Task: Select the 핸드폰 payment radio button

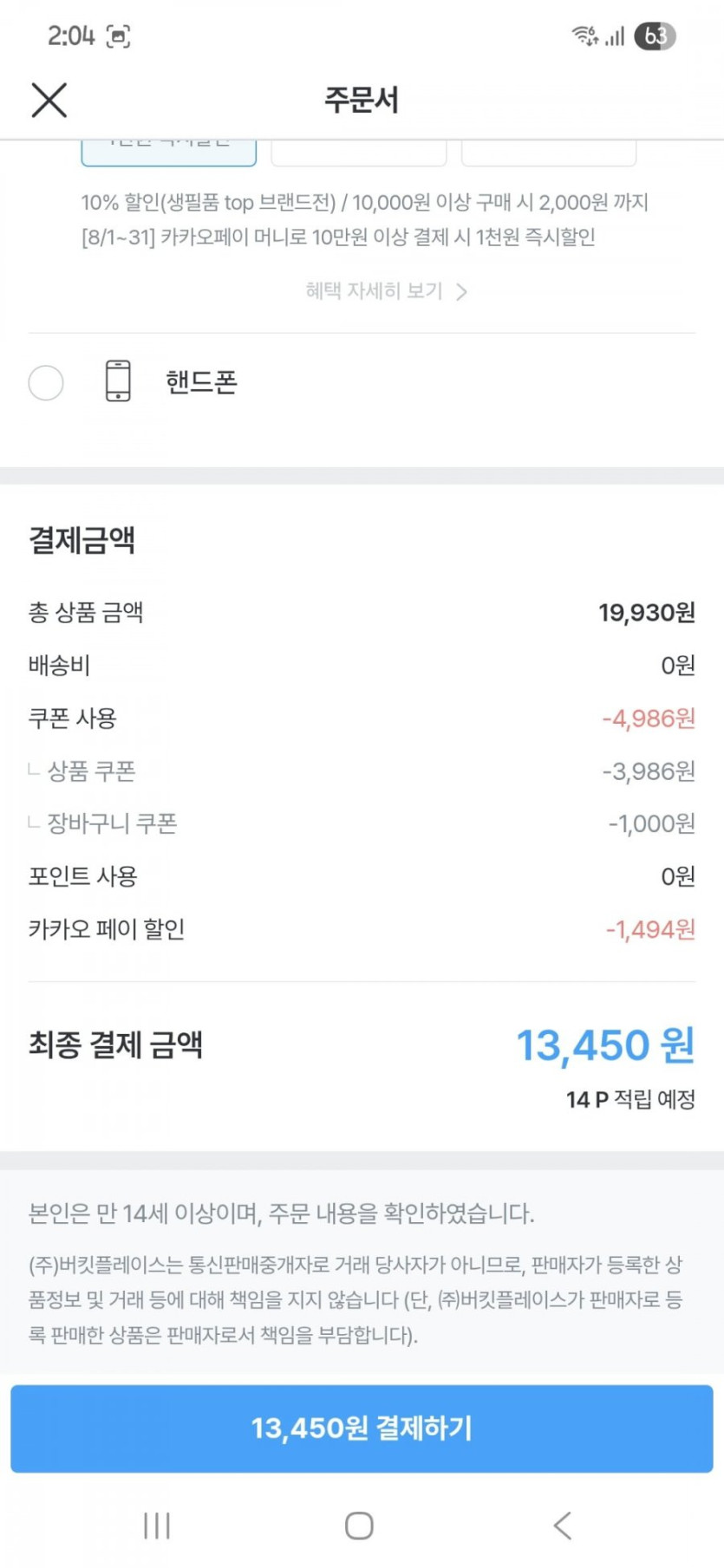Action: click(x=46, y=382)
